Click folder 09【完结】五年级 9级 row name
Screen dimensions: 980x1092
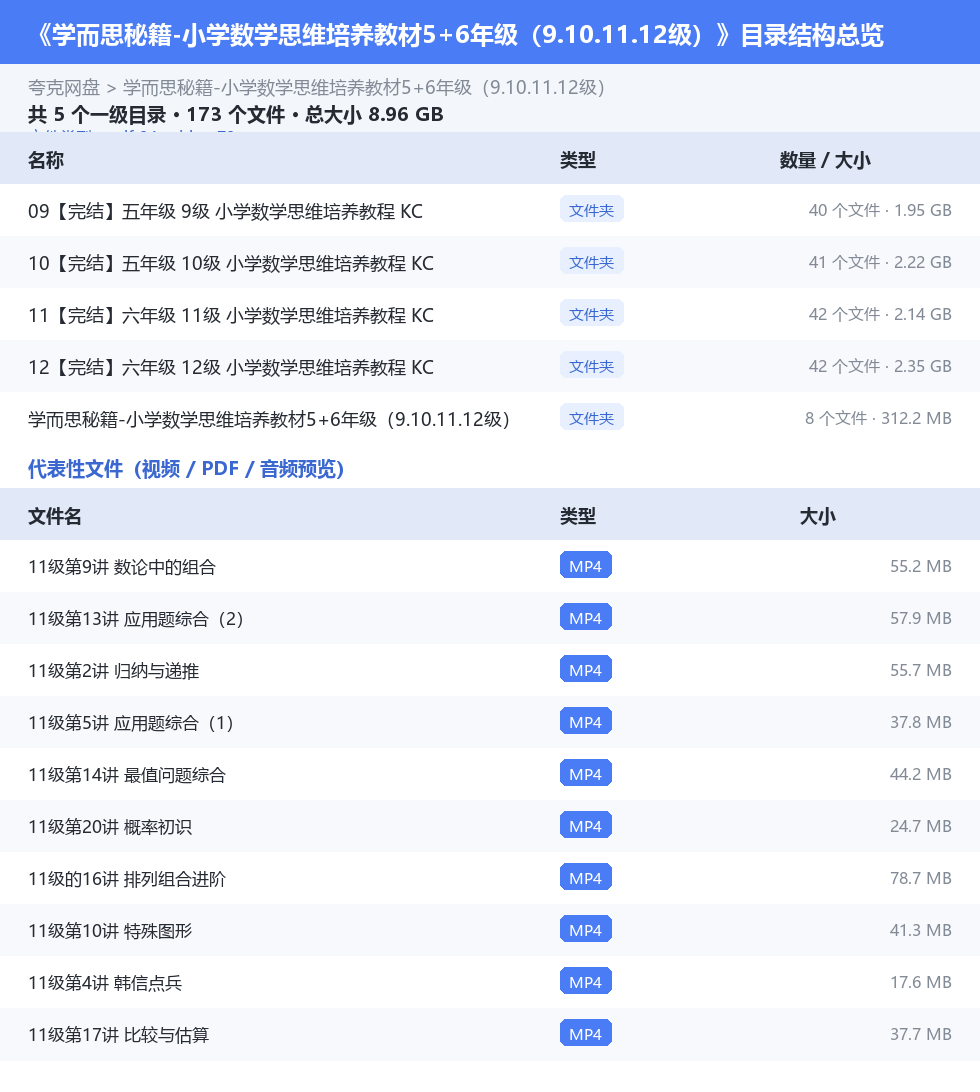(225, 211)
